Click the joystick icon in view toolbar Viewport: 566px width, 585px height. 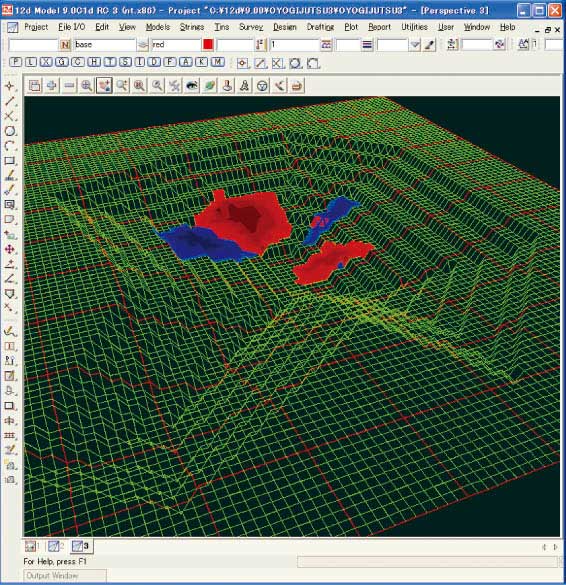tap(227, 86)
